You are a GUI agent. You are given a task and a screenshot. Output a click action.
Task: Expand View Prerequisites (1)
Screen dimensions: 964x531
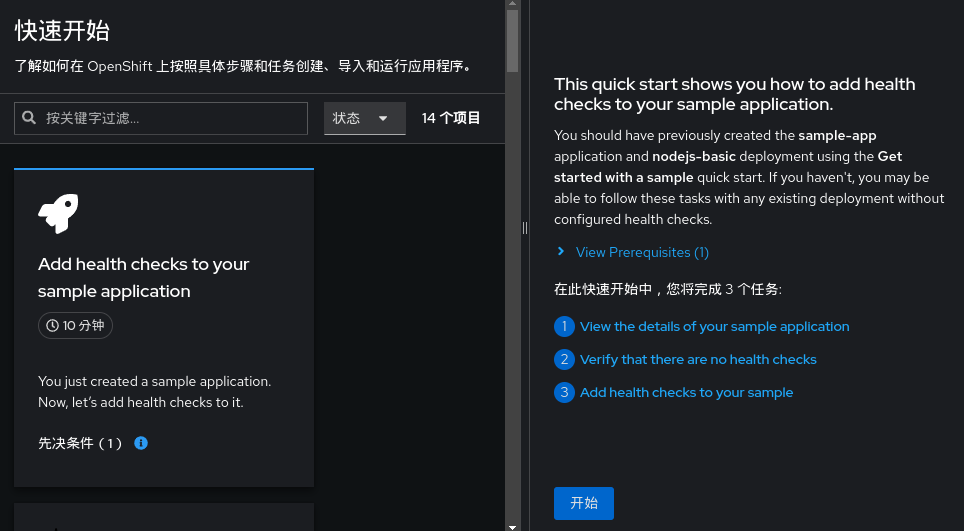tap(642, 252)
